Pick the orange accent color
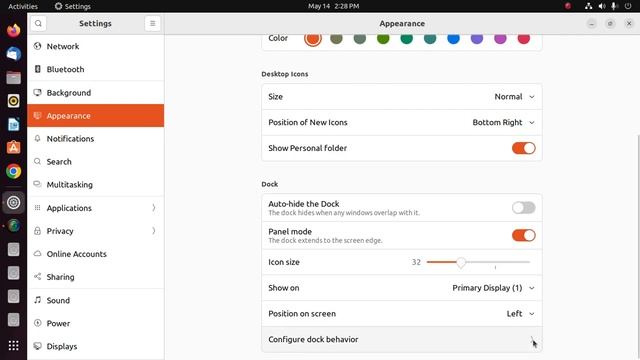The height and width of the screenshot is (360, 640). [x=313, y=38]
